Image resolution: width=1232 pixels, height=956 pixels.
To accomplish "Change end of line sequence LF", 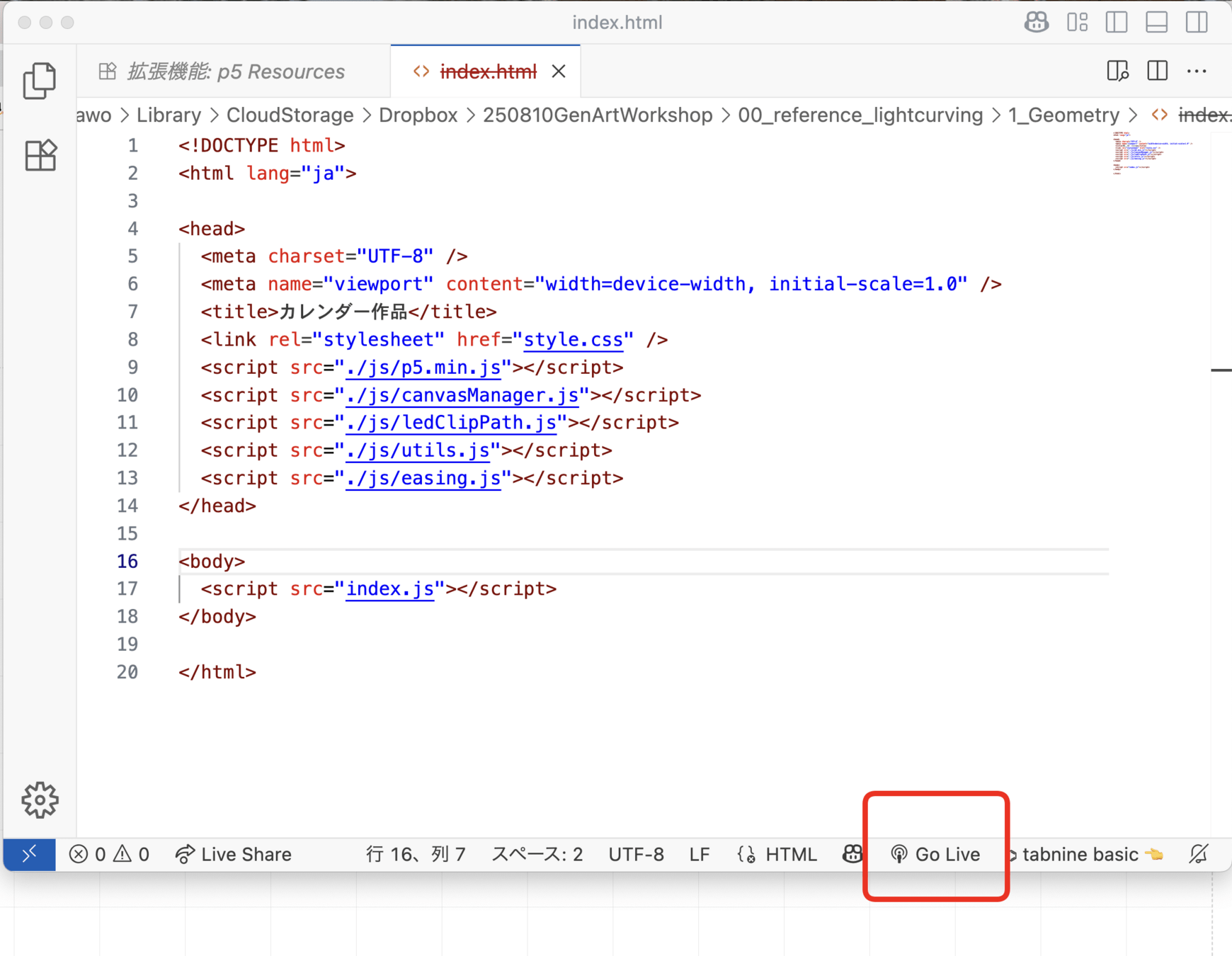I will click(700, 854).
